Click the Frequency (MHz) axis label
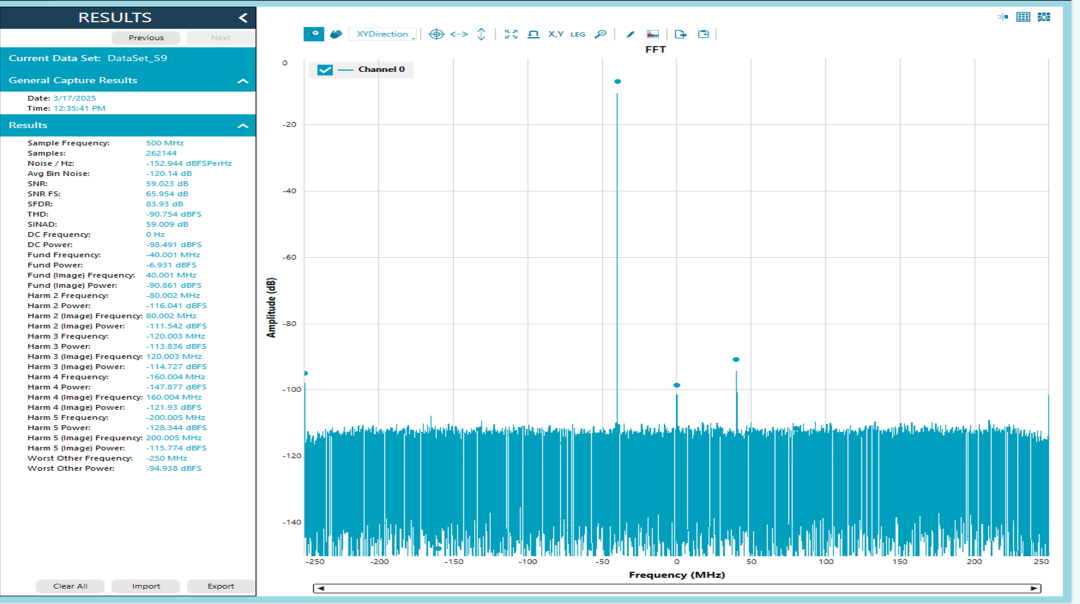1080x604 pixels. click(x=677, y=574)
